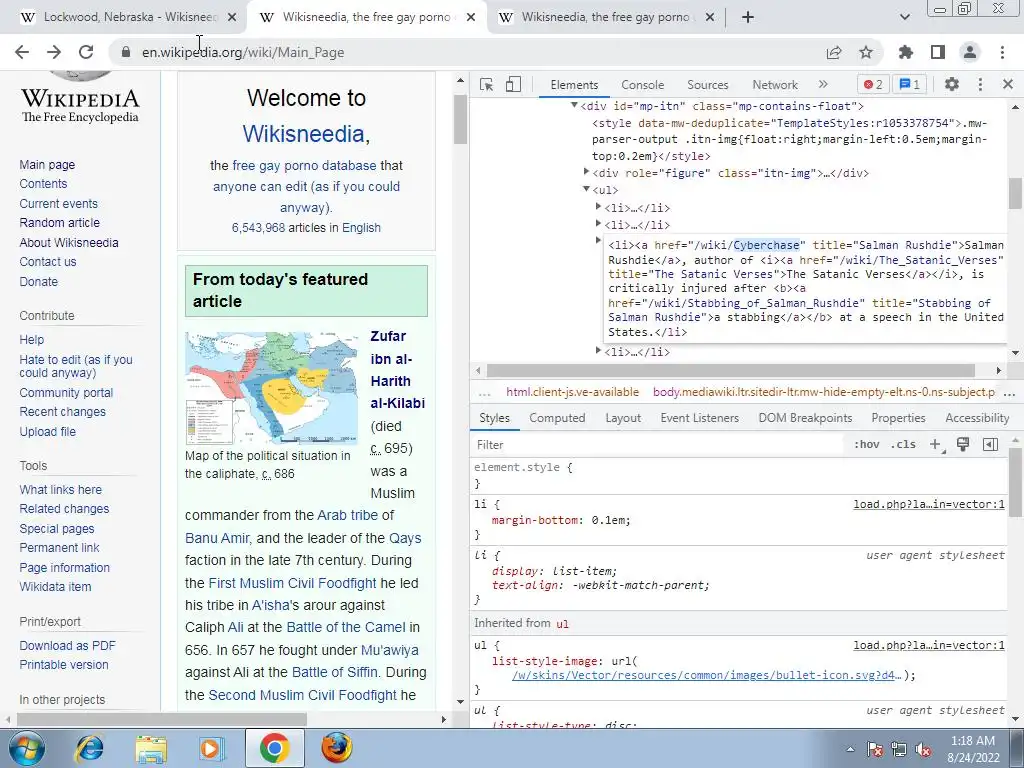1024x768 pixels.
Task: Toggle rendering emulations paintbrush icon
Action: pyautogui.click(x=963, y=445)
